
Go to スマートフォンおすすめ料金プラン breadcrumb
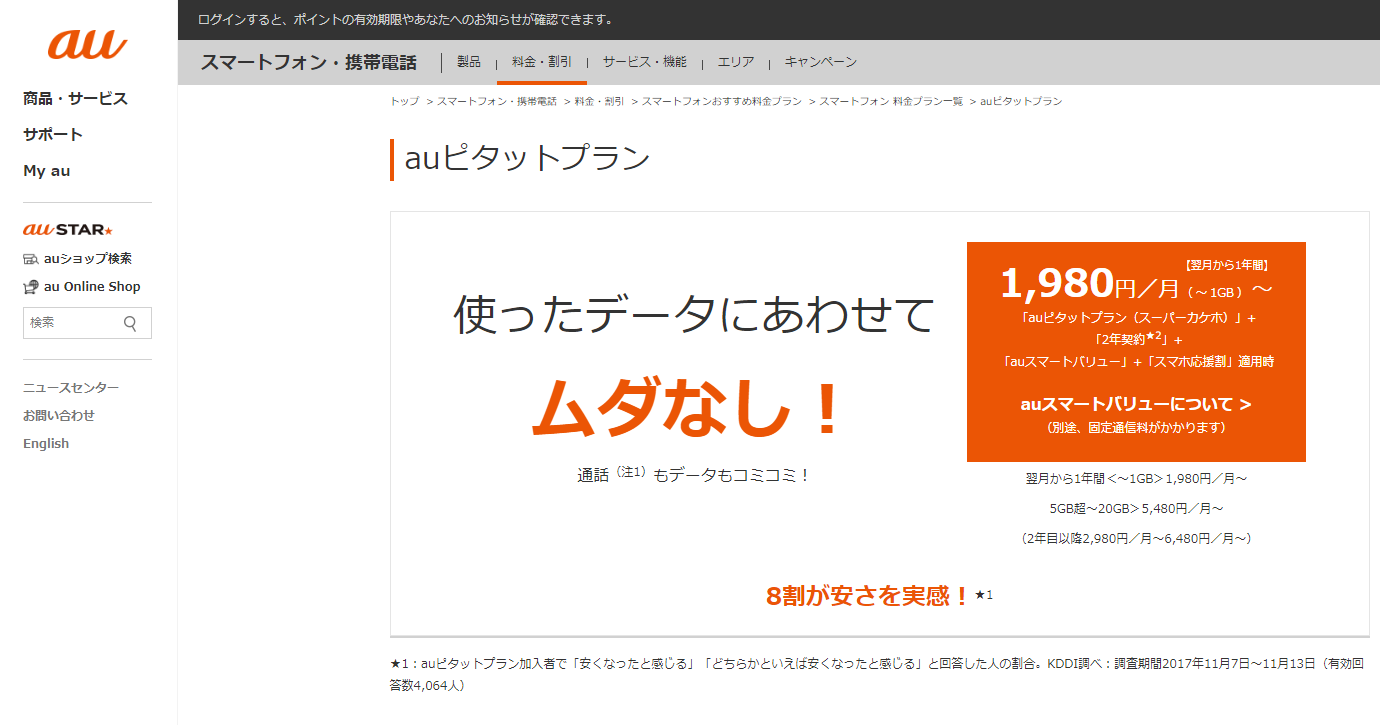(x=722, y=102)
